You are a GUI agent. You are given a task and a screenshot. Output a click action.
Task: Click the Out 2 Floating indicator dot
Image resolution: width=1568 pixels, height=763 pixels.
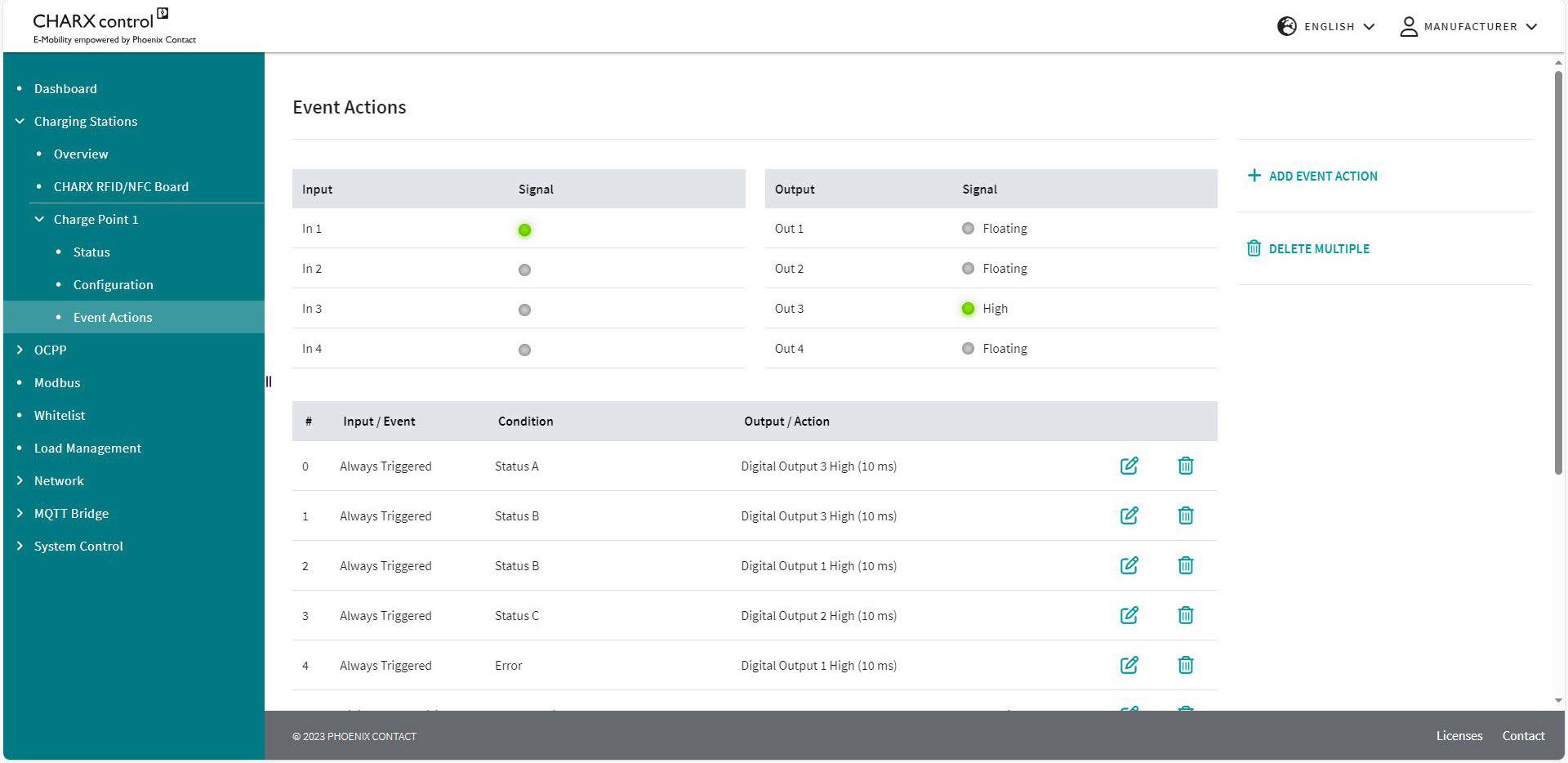coord(968,269)
